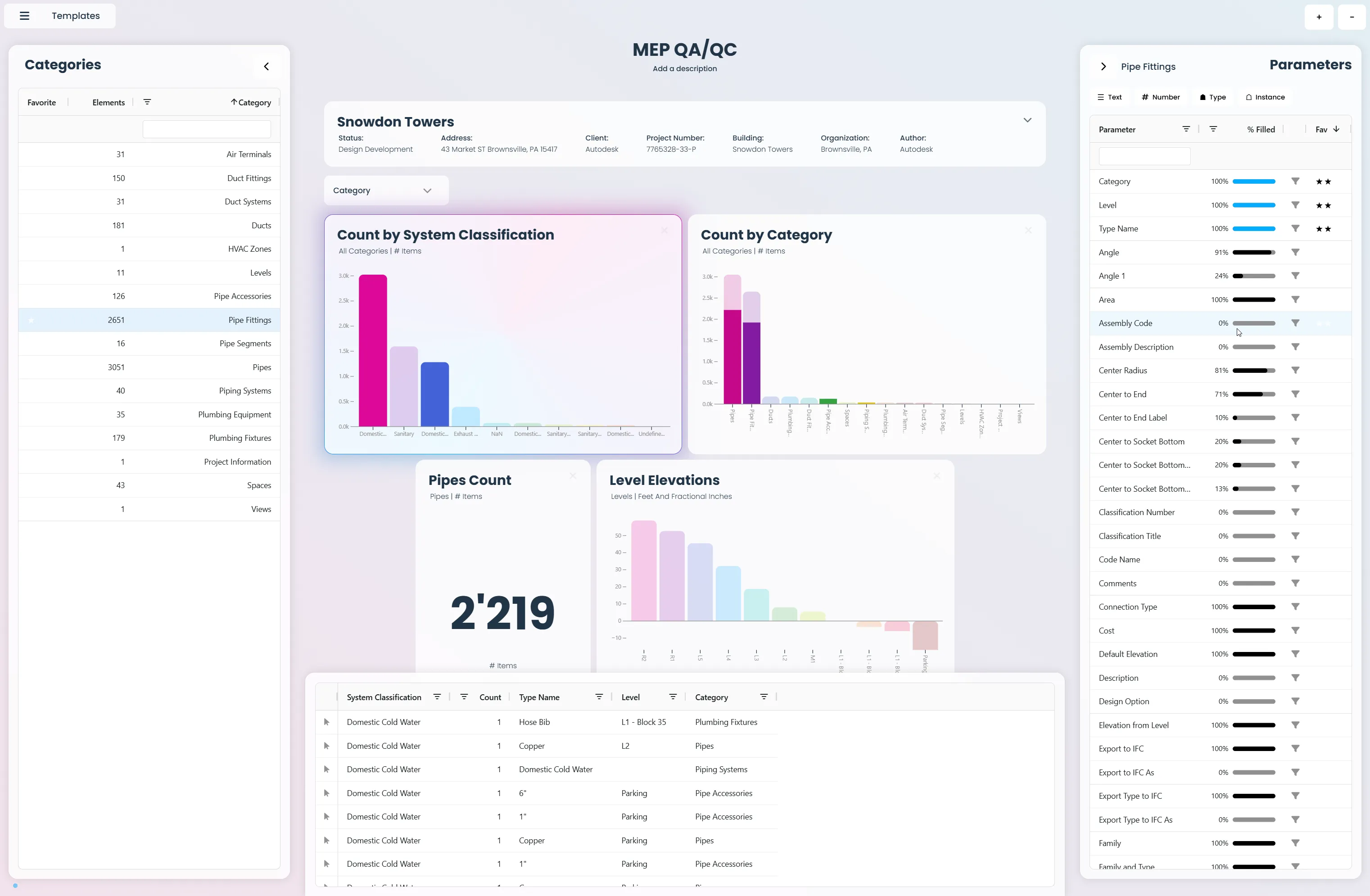Collapse the Snowdon Towers project info

[x=1027, y=120]
